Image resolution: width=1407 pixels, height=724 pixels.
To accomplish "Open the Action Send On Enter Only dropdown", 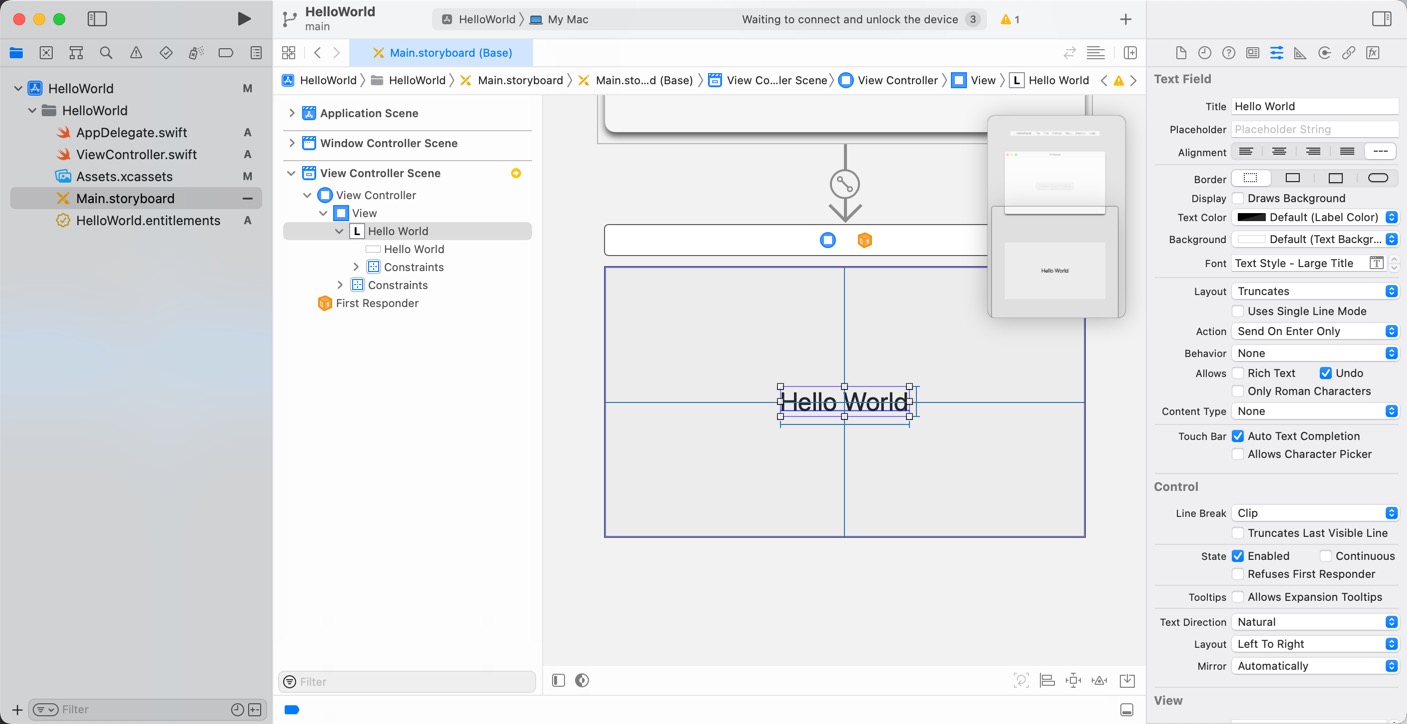I will pos(1315,331).
